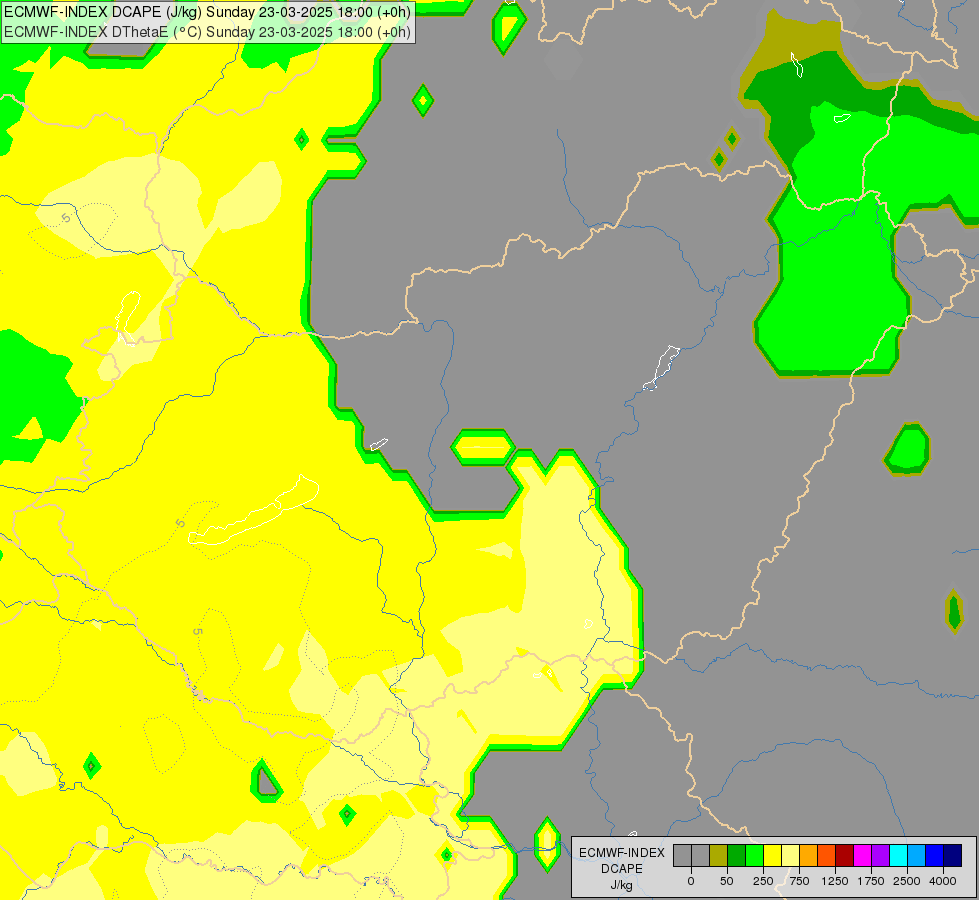This screenshot has width=979, height=900.
Task: Click the orange legend swatch
Action: tap(809, 856)
